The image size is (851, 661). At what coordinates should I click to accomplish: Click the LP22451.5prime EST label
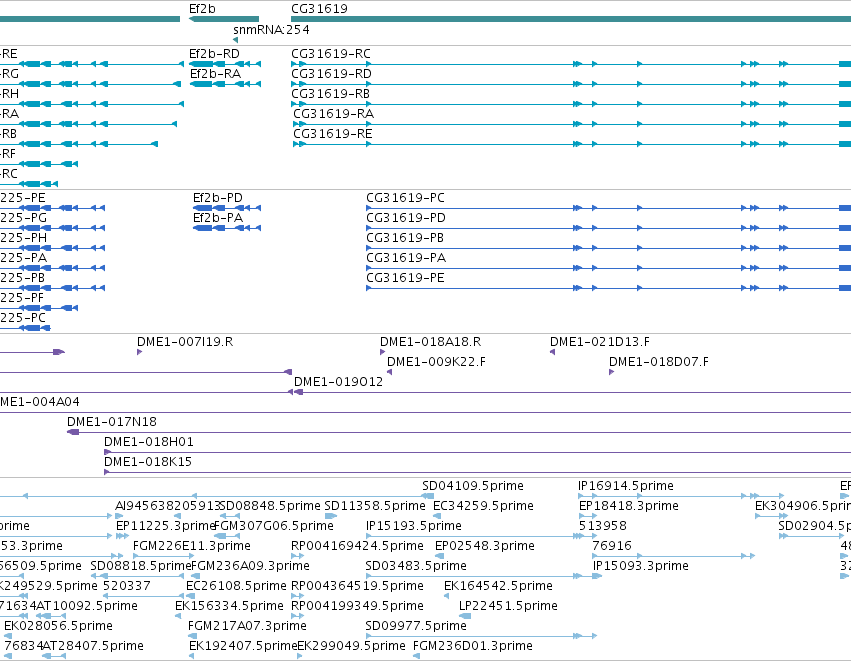508,607
